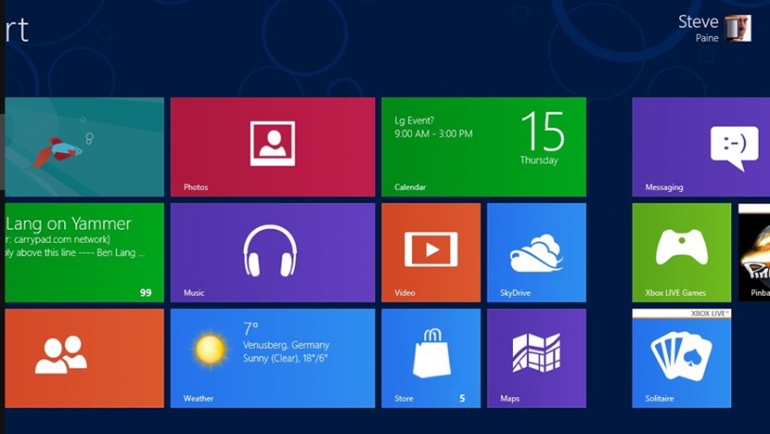Click the Steve Paine user name
The width and height of the screenshot is (770, 434).
click(x=698, y=28)
